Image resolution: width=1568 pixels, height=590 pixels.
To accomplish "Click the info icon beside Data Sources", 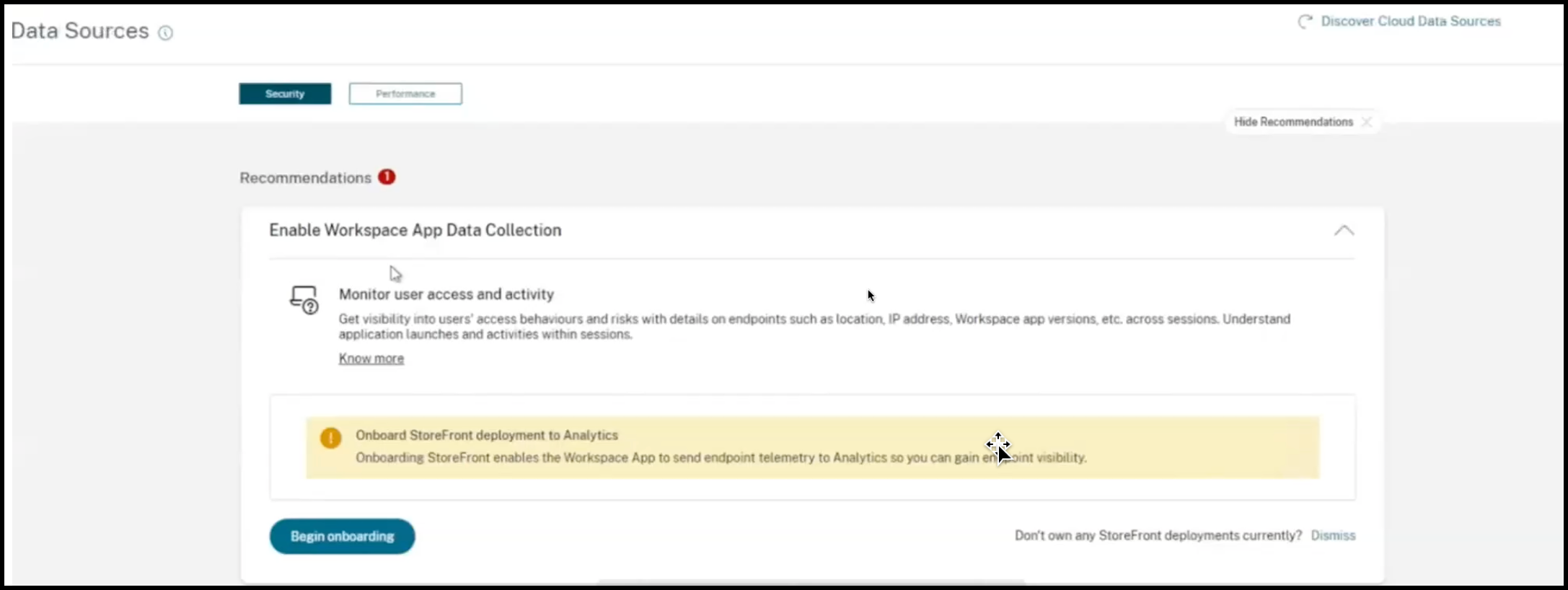I will click(x=165, y=32).
